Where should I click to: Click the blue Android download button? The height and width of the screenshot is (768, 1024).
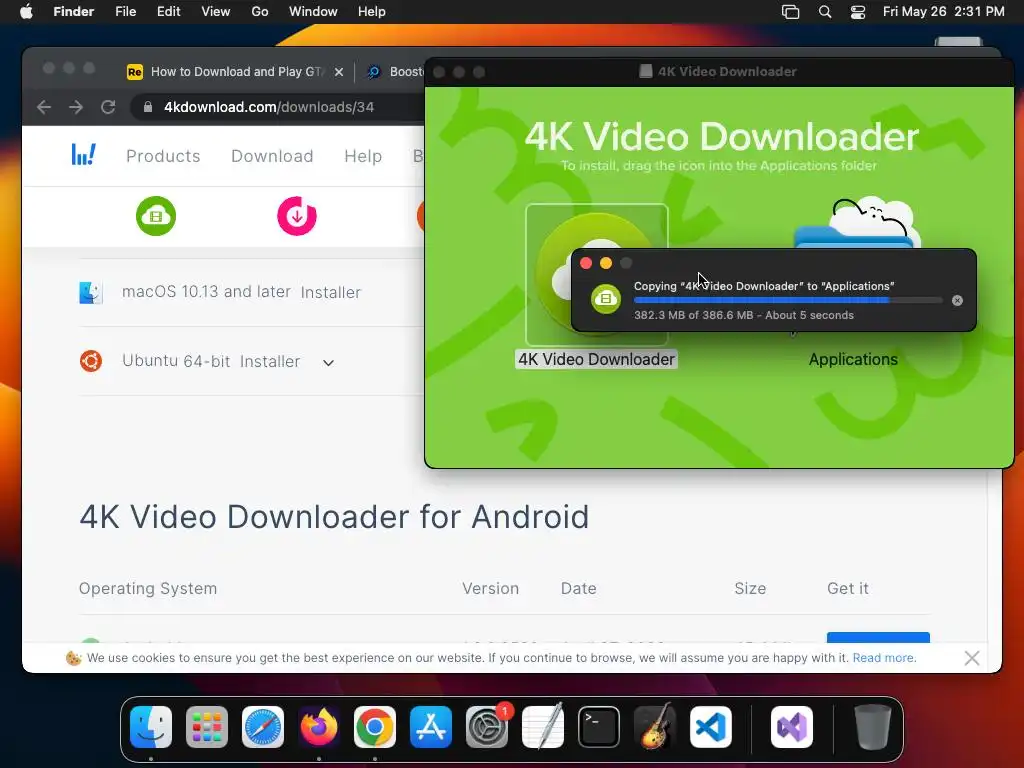(878, 637)
